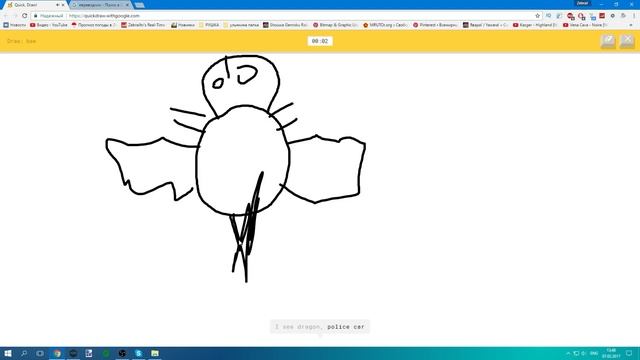Open the Windows Start menu

(7, 353)
